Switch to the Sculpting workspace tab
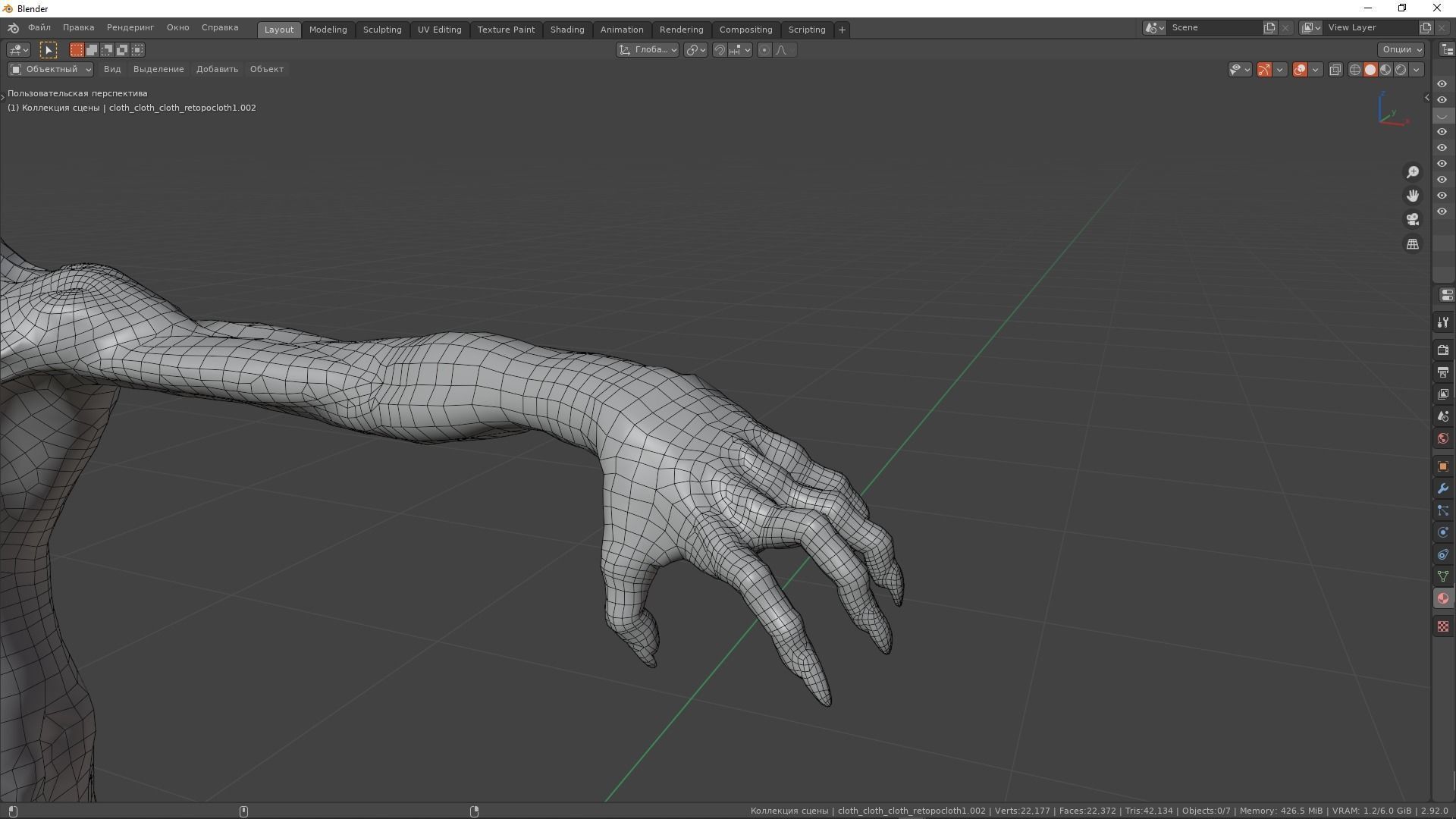 pyautogui.click(x=381, y=30)
